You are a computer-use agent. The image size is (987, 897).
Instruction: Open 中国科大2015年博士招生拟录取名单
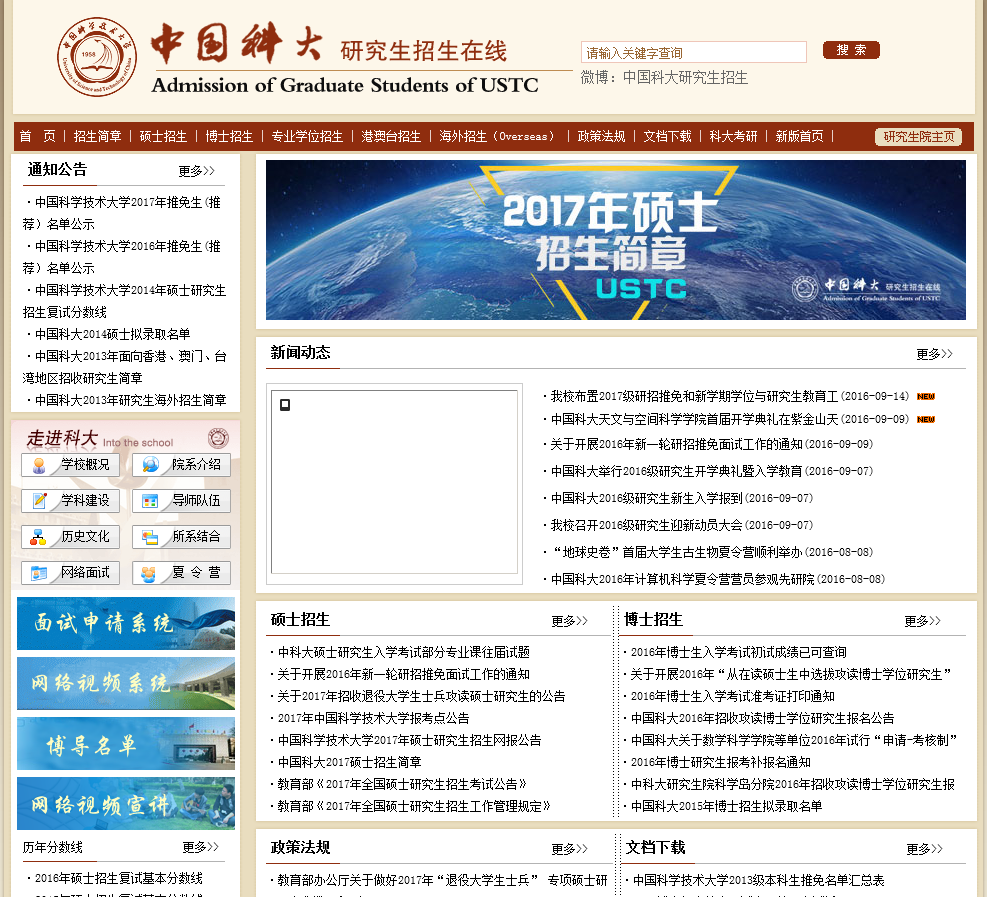point(726,807)
